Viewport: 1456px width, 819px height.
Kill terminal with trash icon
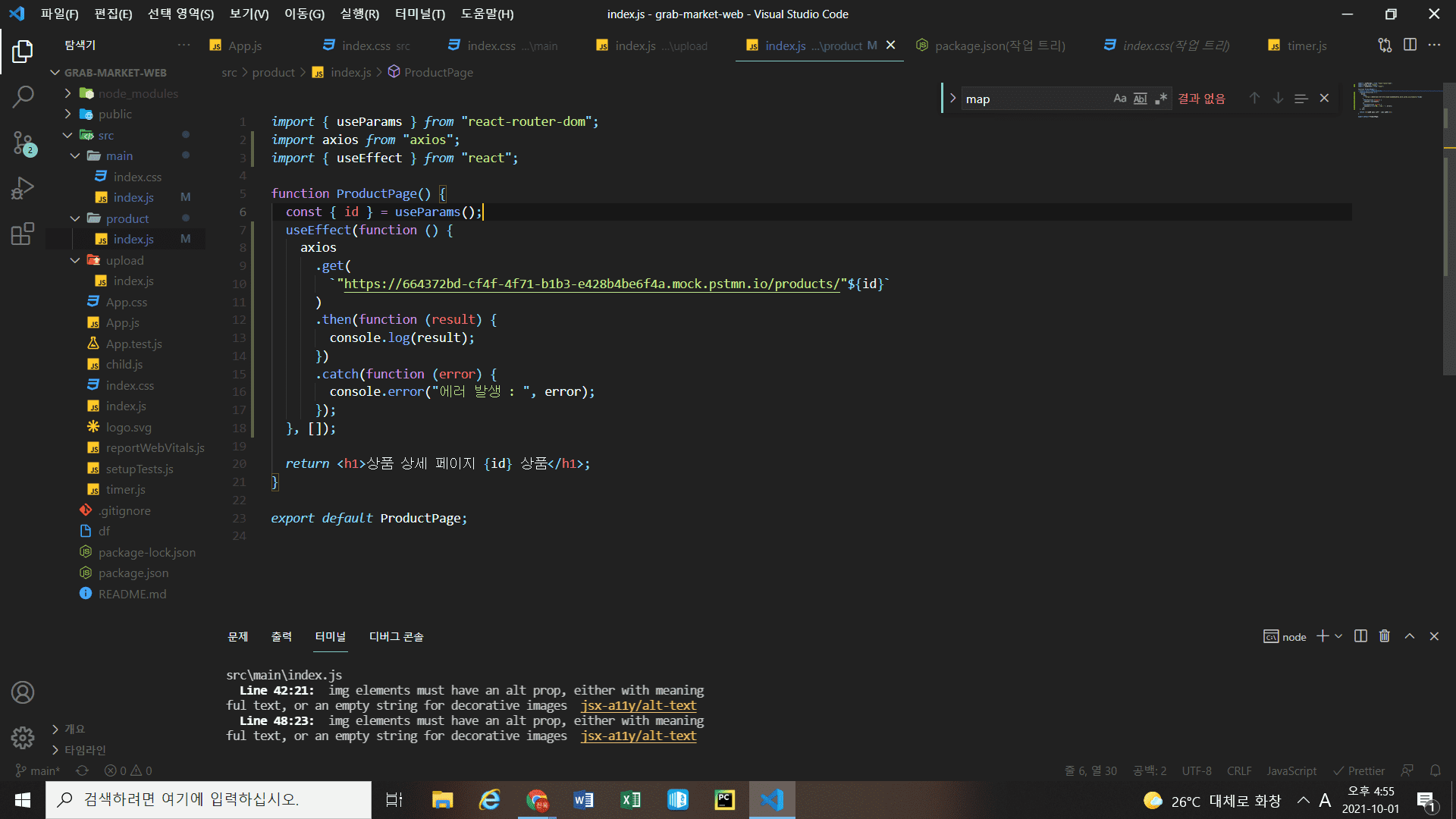click(1384, 636)
